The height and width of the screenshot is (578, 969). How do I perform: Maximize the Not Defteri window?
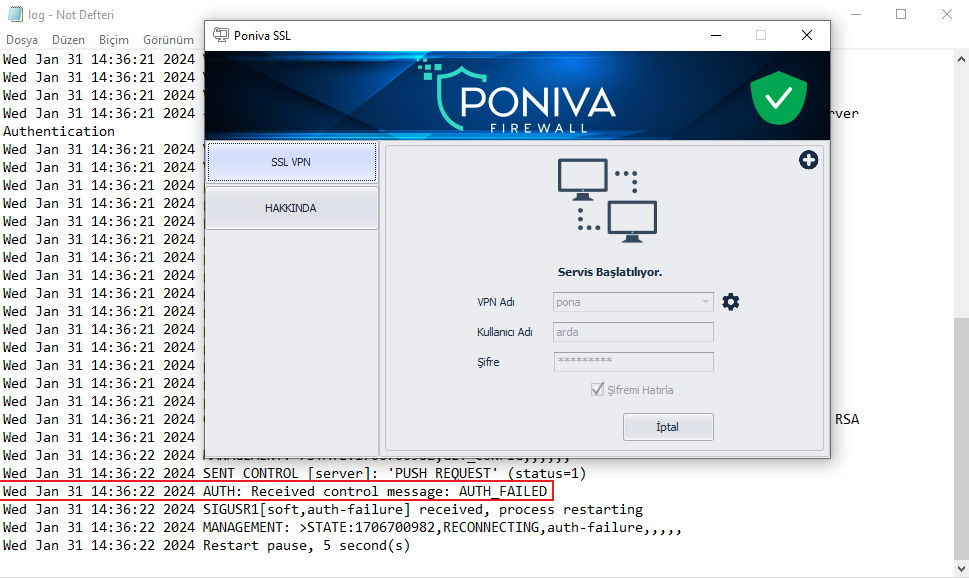tap(901, 14)
